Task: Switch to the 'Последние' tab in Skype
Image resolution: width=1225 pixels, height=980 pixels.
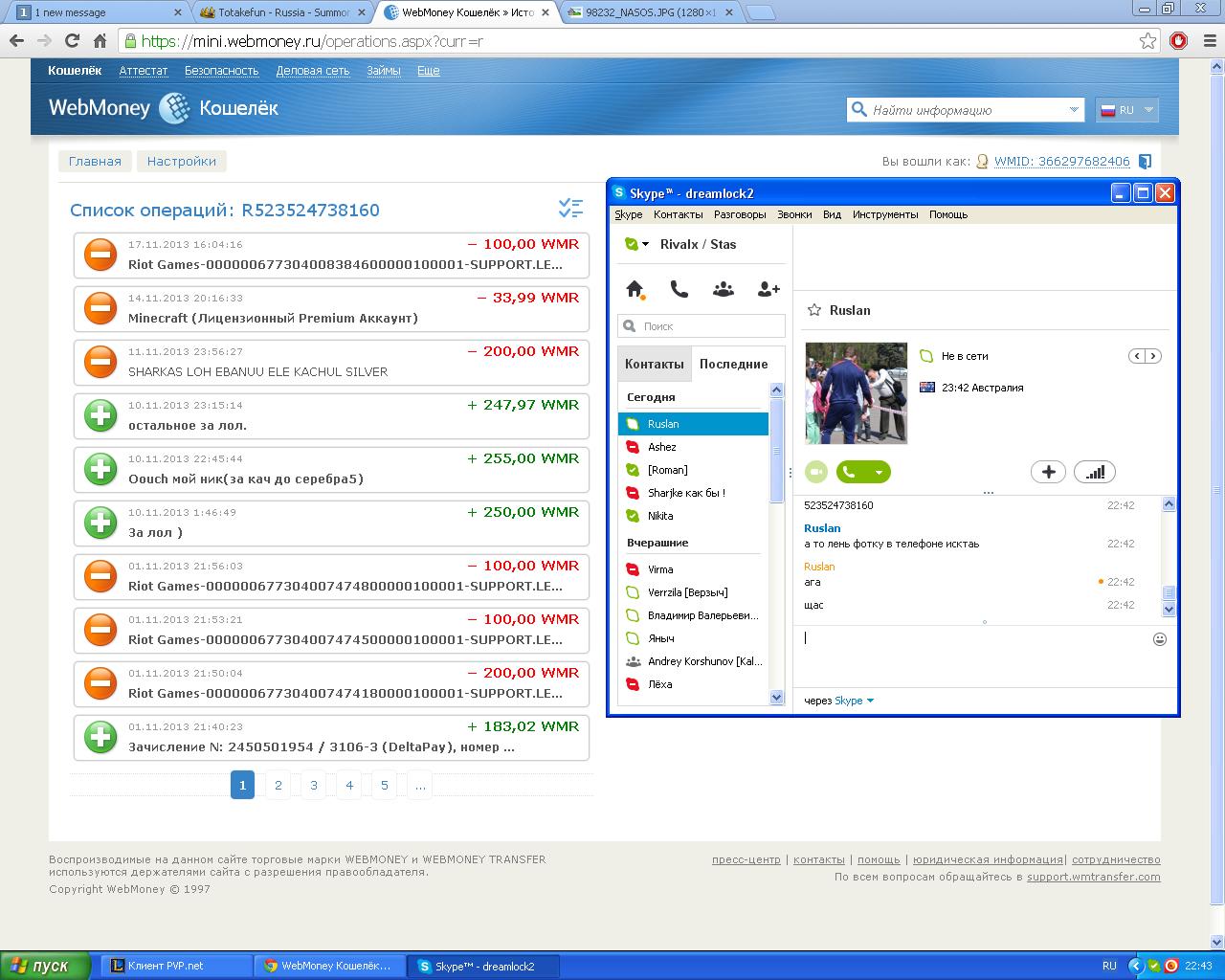Action: click(733, 364)
